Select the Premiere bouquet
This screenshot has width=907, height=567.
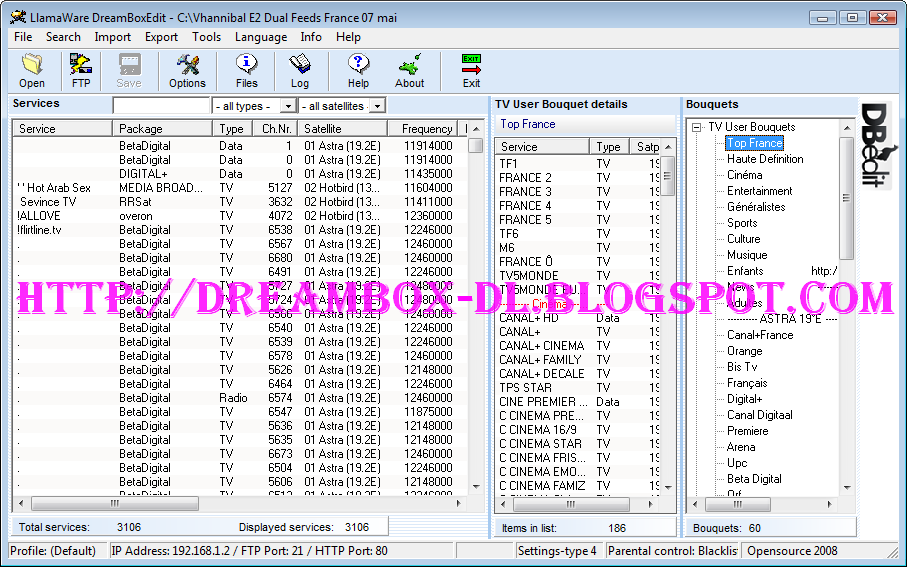747,431
